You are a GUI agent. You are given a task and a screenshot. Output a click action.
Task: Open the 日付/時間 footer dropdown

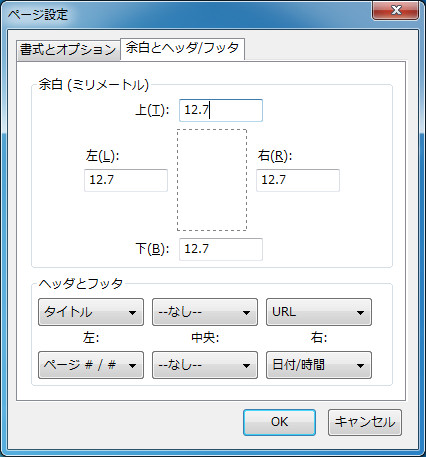pyautogui.click(x=319, y=365)
